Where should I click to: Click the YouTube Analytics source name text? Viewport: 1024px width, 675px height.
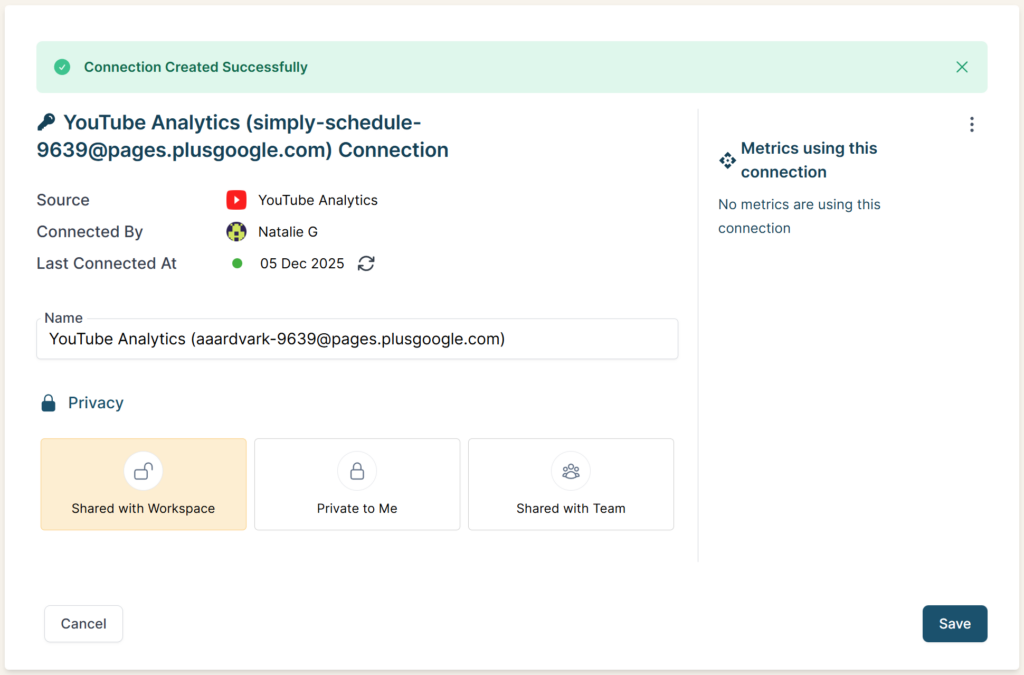click(x=318, y=200)
